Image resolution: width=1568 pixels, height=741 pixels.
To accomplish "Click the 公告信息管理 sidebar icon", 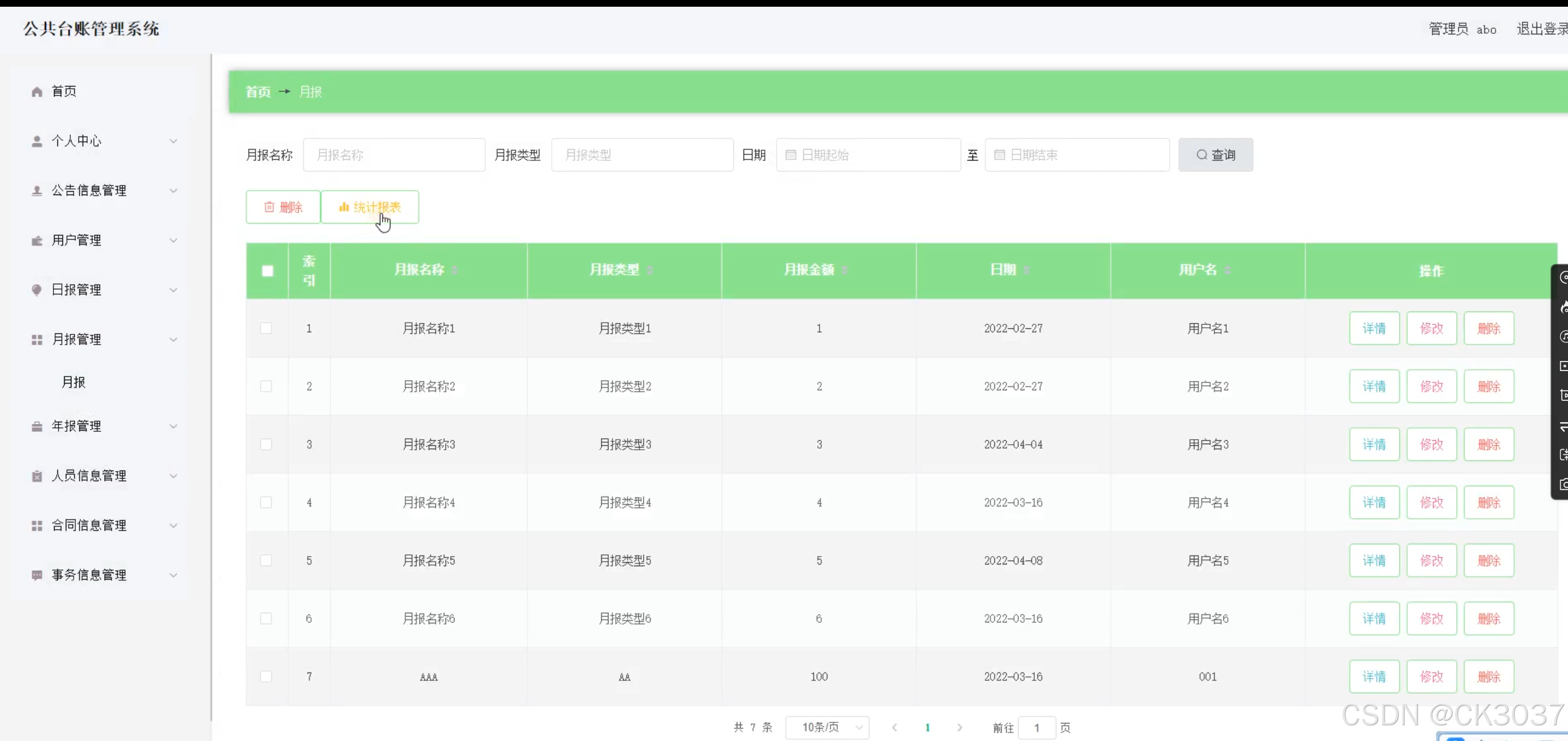I will (37, 191).
